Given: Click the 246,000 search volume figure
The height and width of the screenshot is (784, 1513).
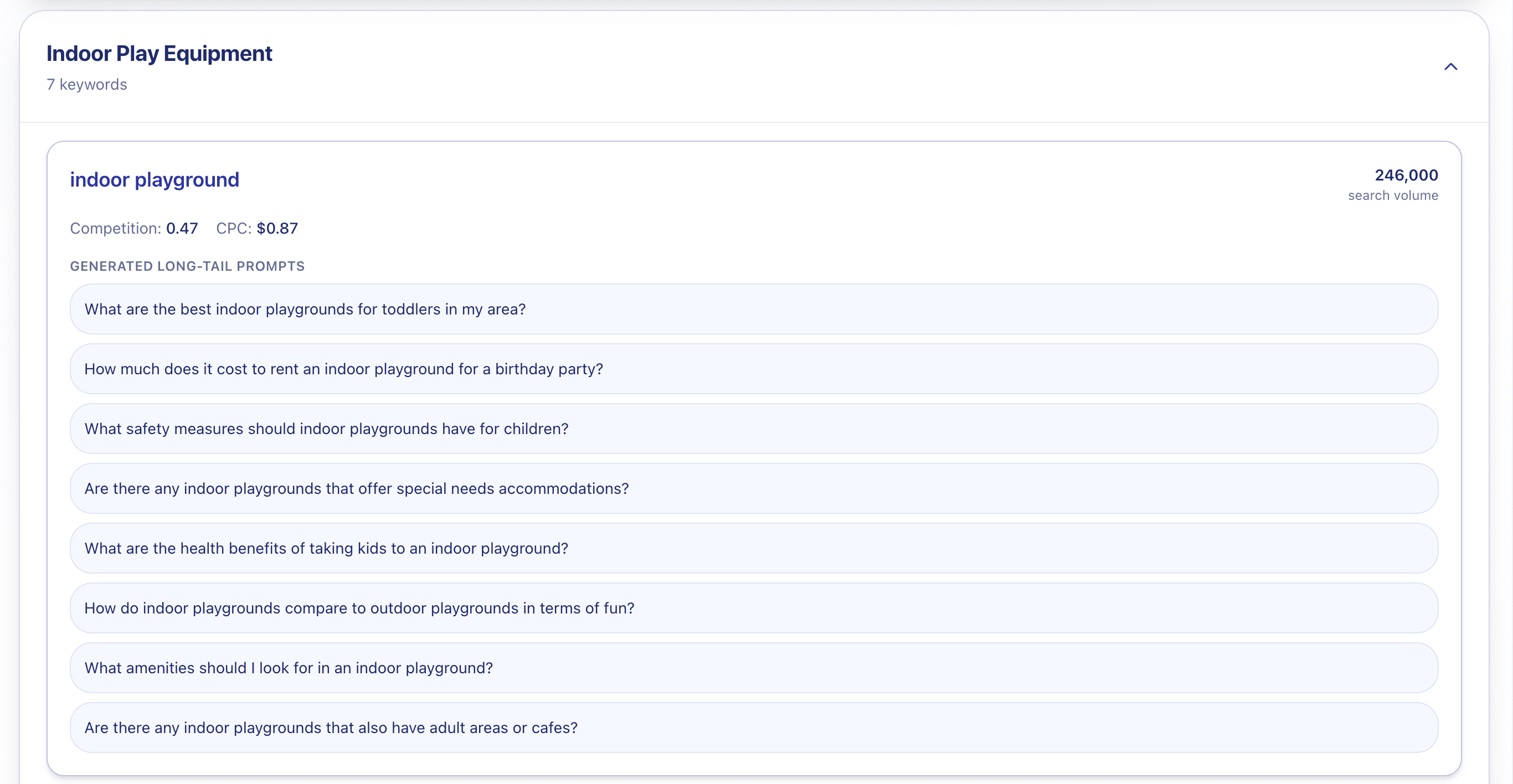Looking at the screenshot, I should click(x=1406, y=175).
